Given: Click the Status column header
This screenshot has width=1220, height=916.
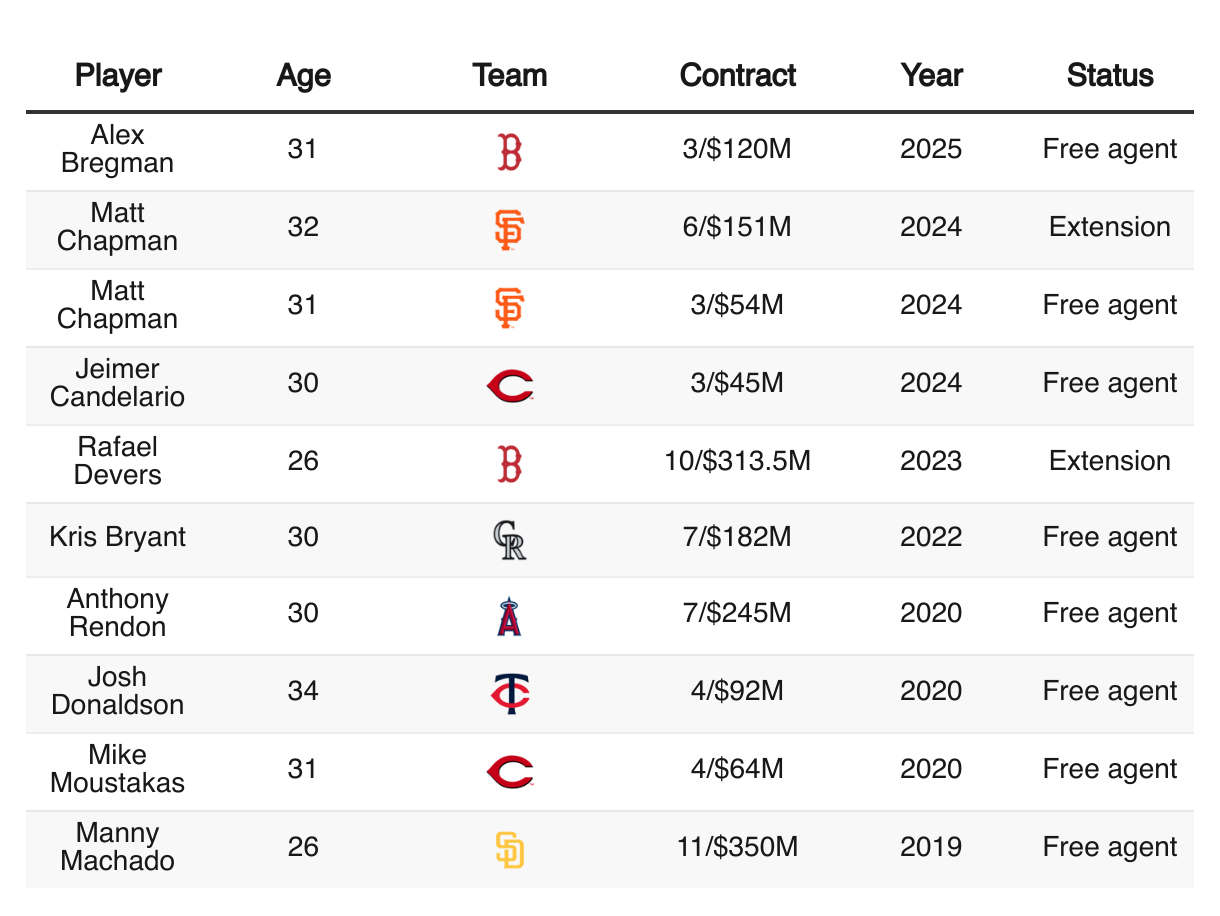Looking at the screenshot, I should [1110, 76].
